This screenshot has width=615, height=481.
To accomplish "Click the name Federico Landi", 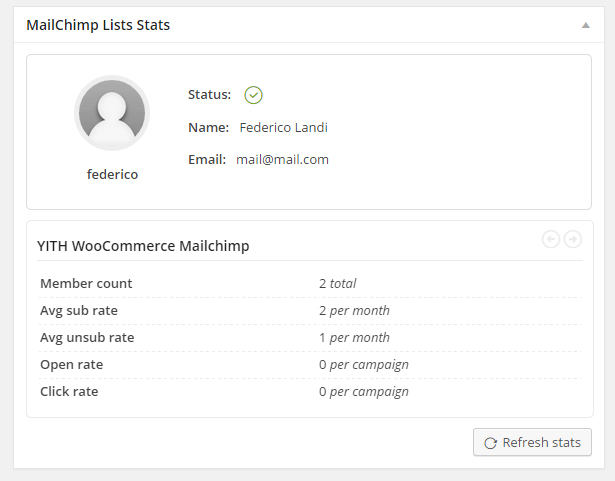I will coord(284,128).
